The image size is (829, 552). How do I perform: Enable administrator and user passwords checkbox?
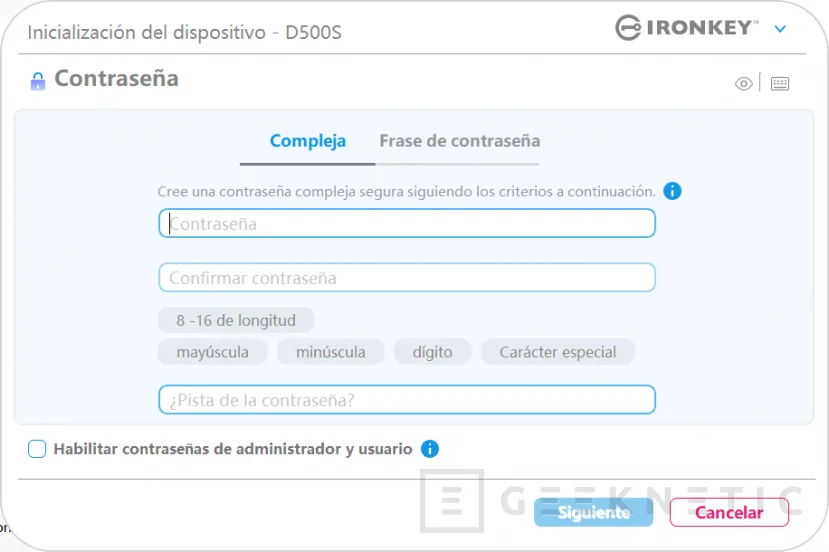tap(37, 449)
